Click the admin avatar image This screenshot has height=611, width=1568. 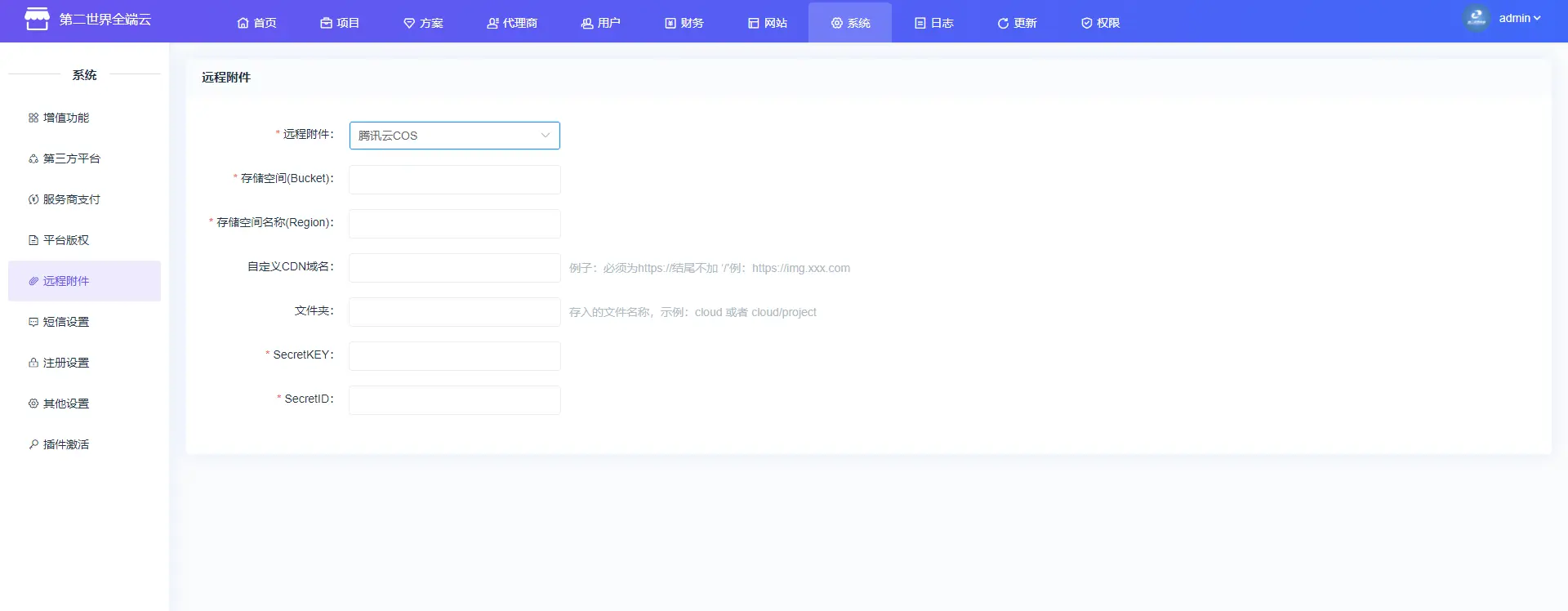1476,18
